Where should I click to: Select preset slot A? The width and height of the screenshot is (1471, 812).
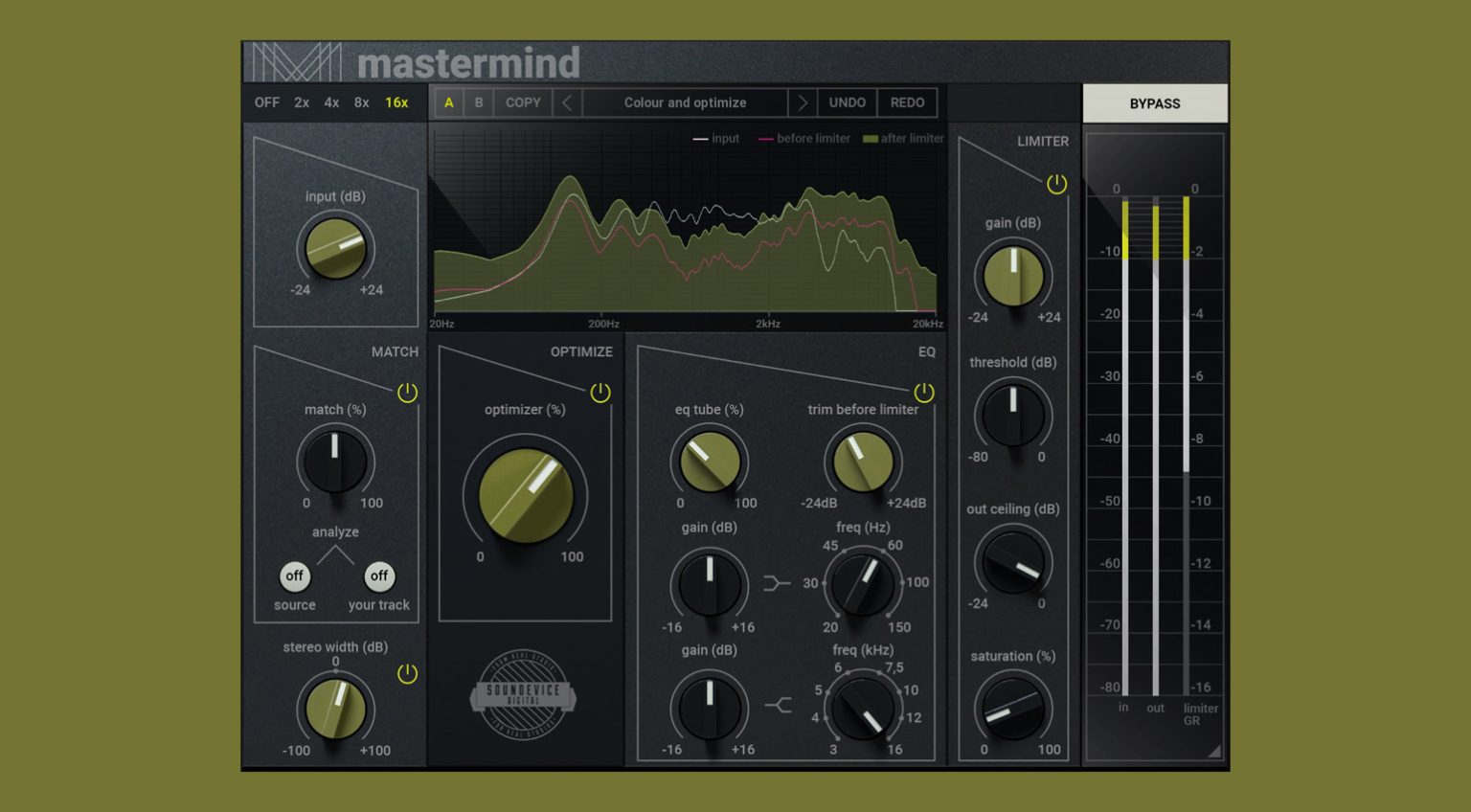click(448, 102)
